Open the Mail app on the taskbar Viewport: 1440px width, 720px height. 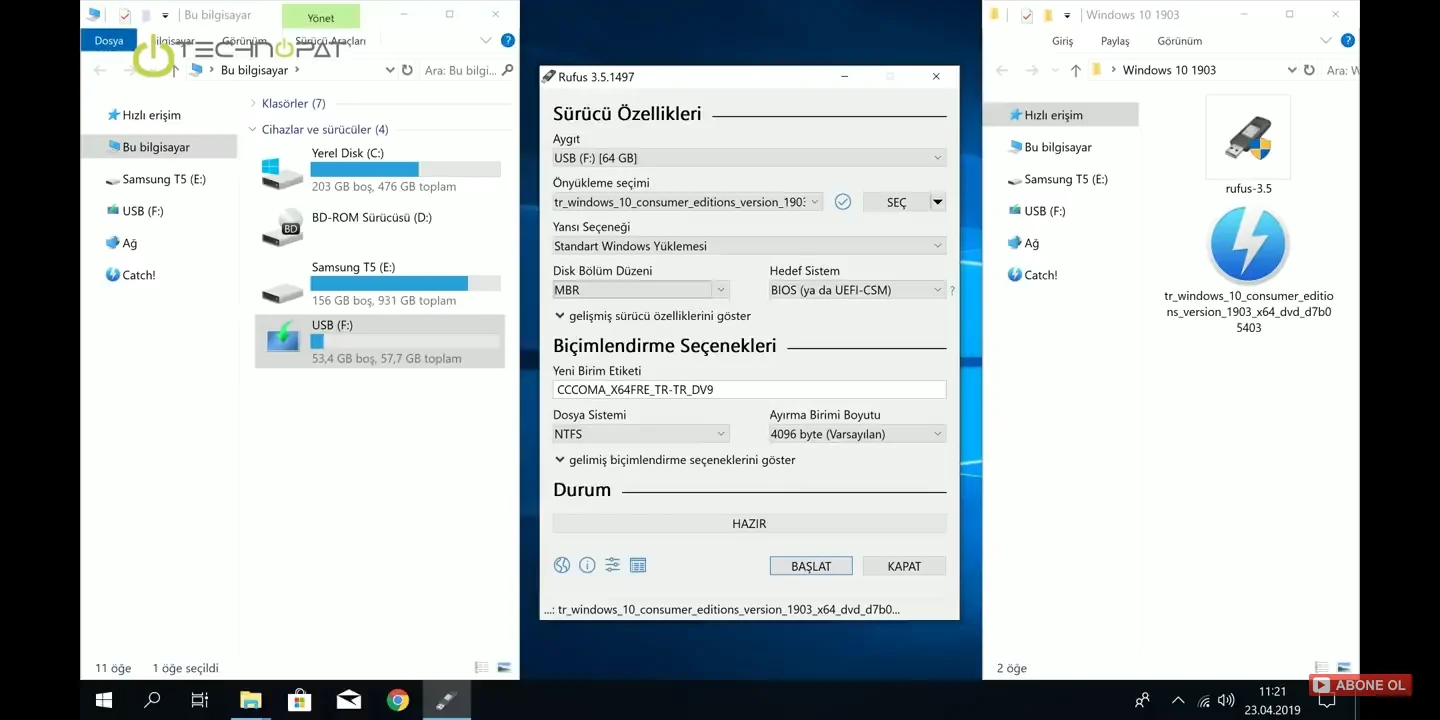[x=348, y=700]
